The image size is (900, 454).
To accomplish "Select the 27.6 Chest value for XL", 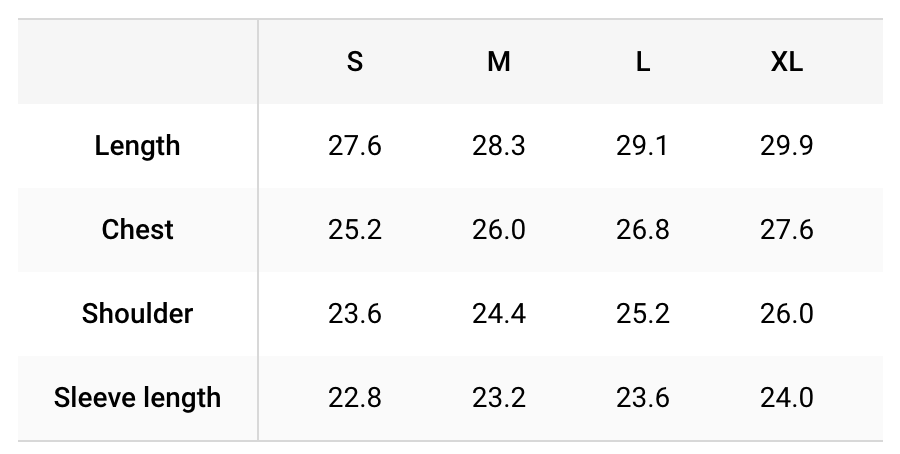I will point(786,230).
